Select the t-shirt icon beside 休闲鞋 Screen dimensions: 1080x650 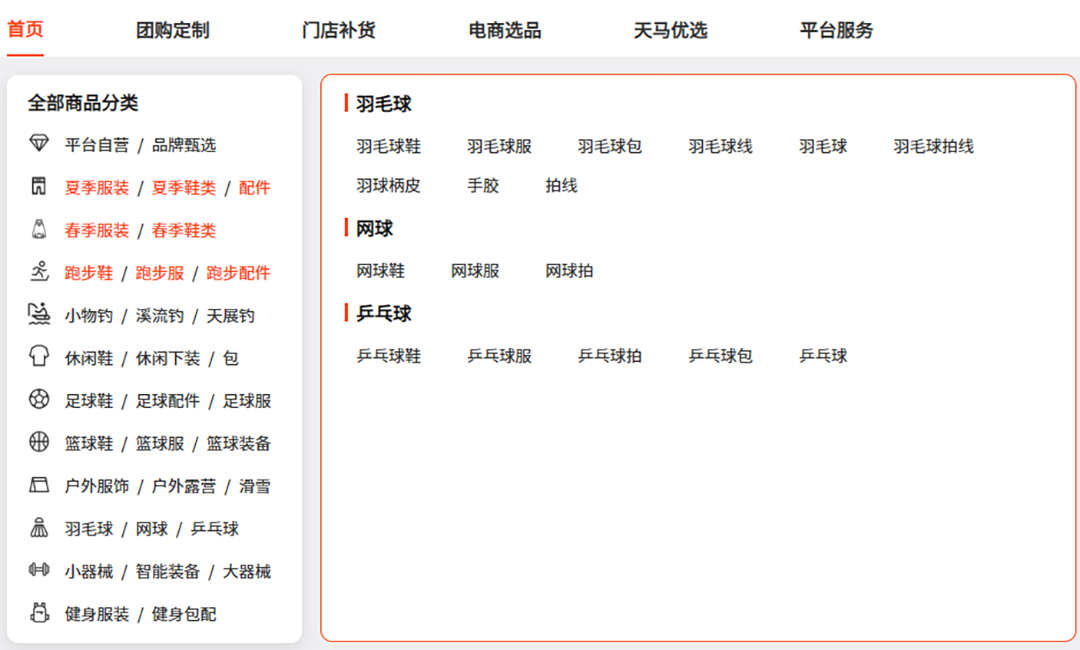(39, 357)
